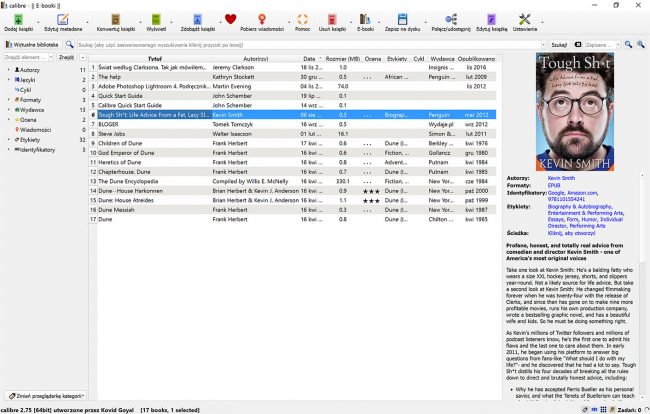Screen dimensions: 650x414
Task: Select Ocena in the tag browser
Action: (x=28, y=120)
